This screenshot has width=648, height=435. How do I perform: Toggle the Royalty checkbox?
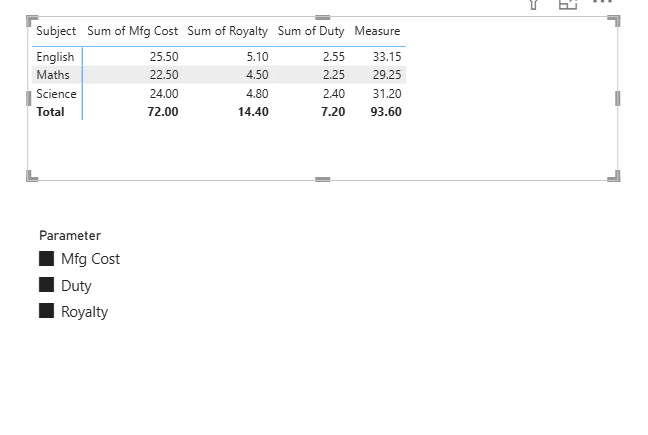pos(46,311)
